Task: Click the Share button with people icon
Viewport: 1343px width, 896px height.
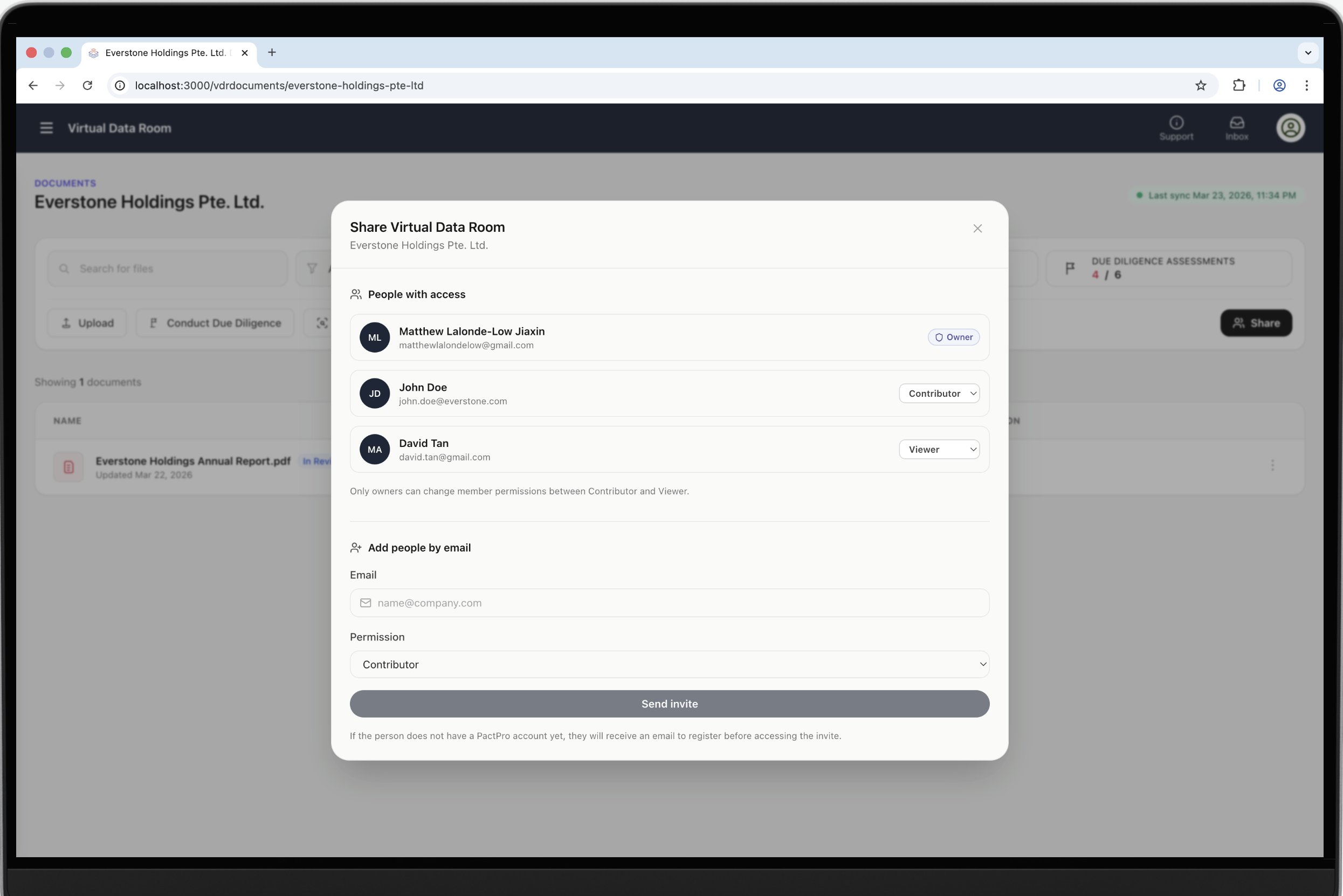Action: click(1256, 323)
